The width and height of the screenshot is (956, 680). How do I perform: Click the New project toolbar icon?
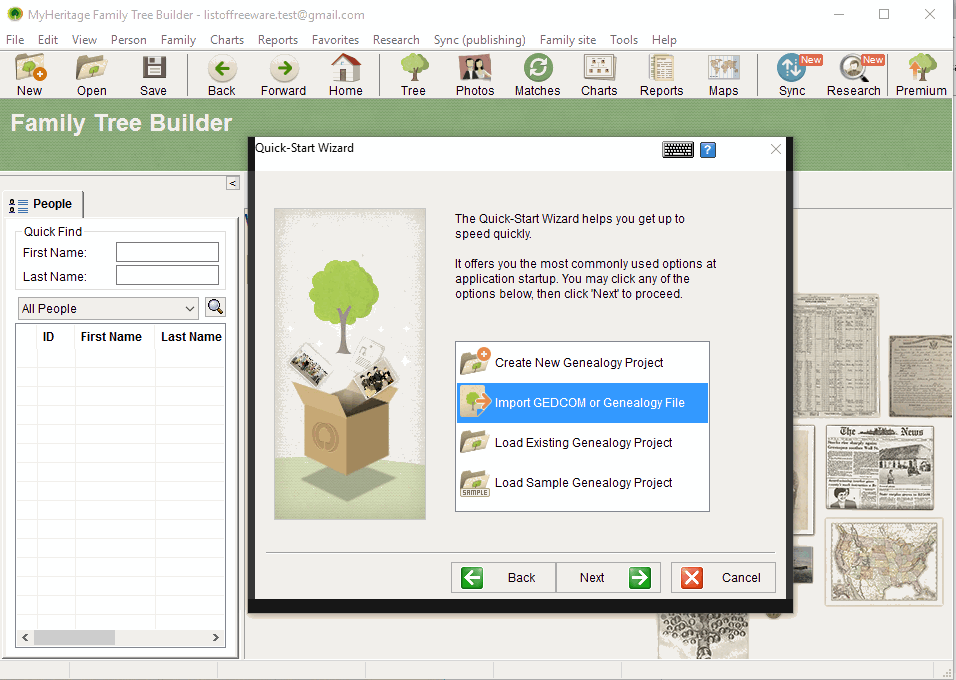tap(30, 74)
